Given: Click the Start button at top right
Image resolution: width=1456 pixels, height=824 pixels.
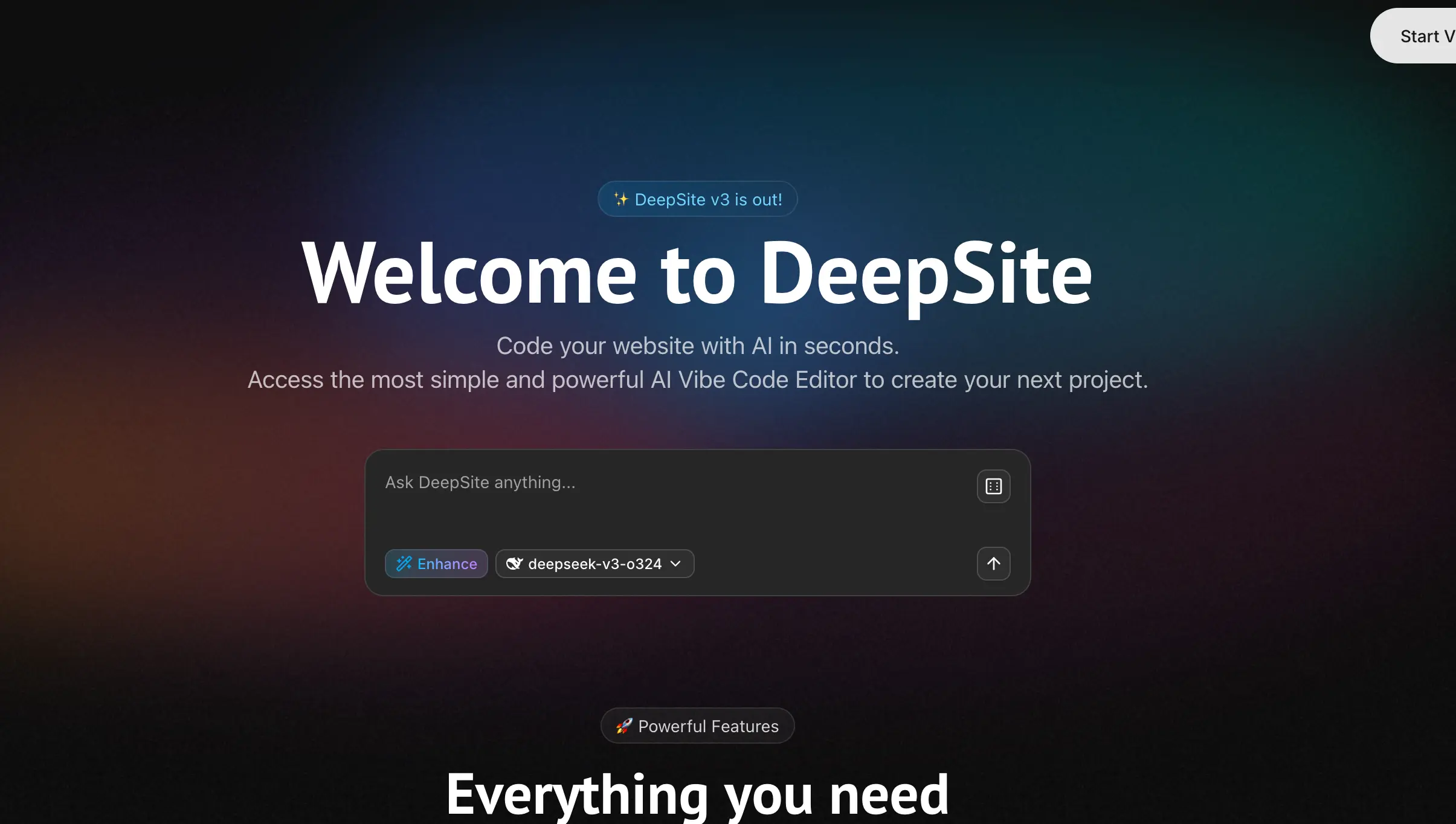Looking at the screenshot, I should 1420,36.
